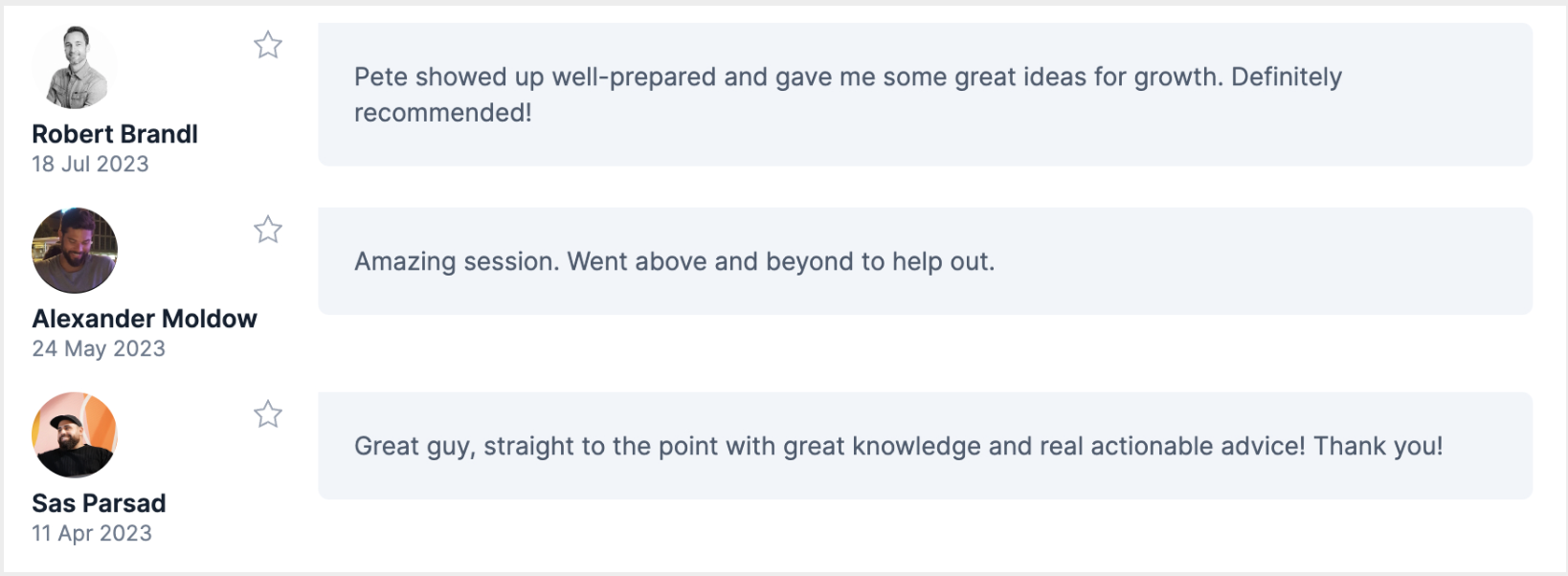Select the review starting "Pete showed up well-prepared"
The height and width of the screenshot is (576, 1568).
[x=847, y=94]
